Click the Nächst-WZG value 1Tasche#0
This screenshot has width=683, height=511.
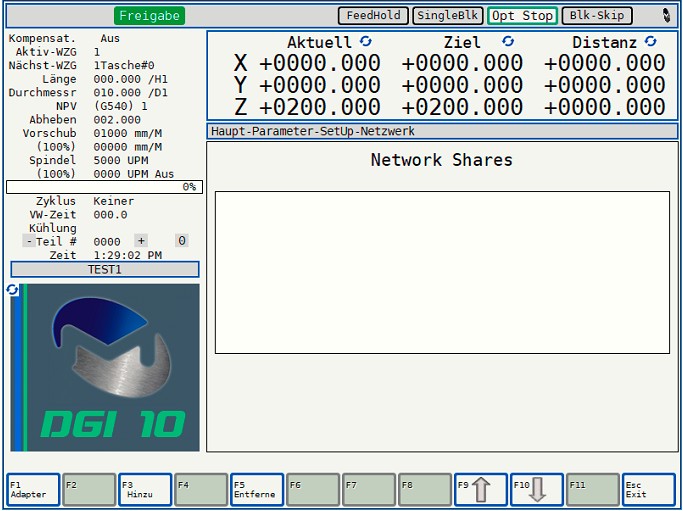click(124, 65)
